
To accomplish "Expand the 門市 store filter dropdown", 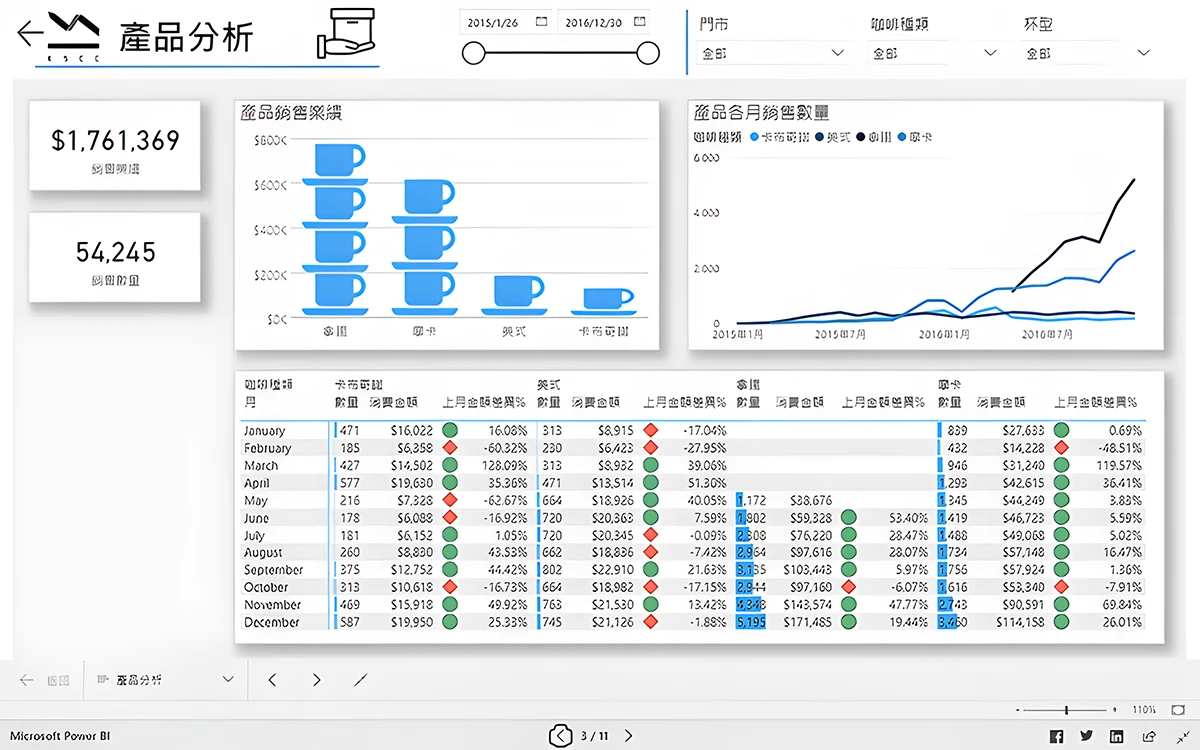I will click(x=838, y=53).
